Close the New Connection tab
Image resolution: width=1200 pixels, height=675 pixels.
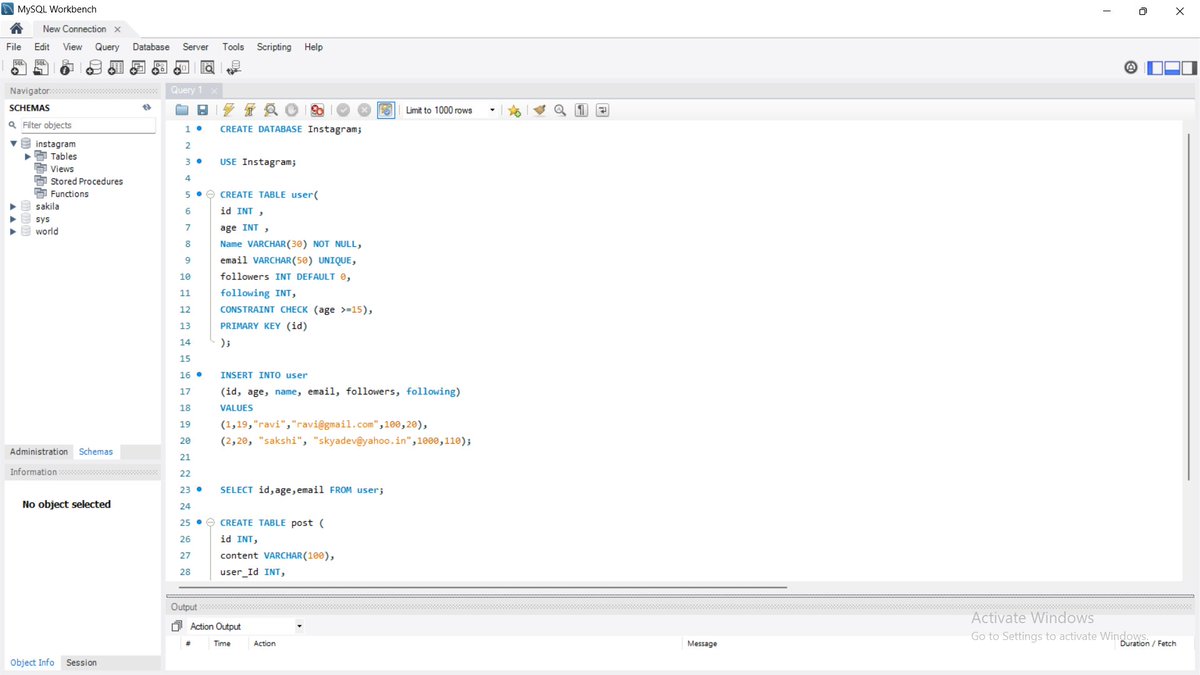[x=117, y=30]
